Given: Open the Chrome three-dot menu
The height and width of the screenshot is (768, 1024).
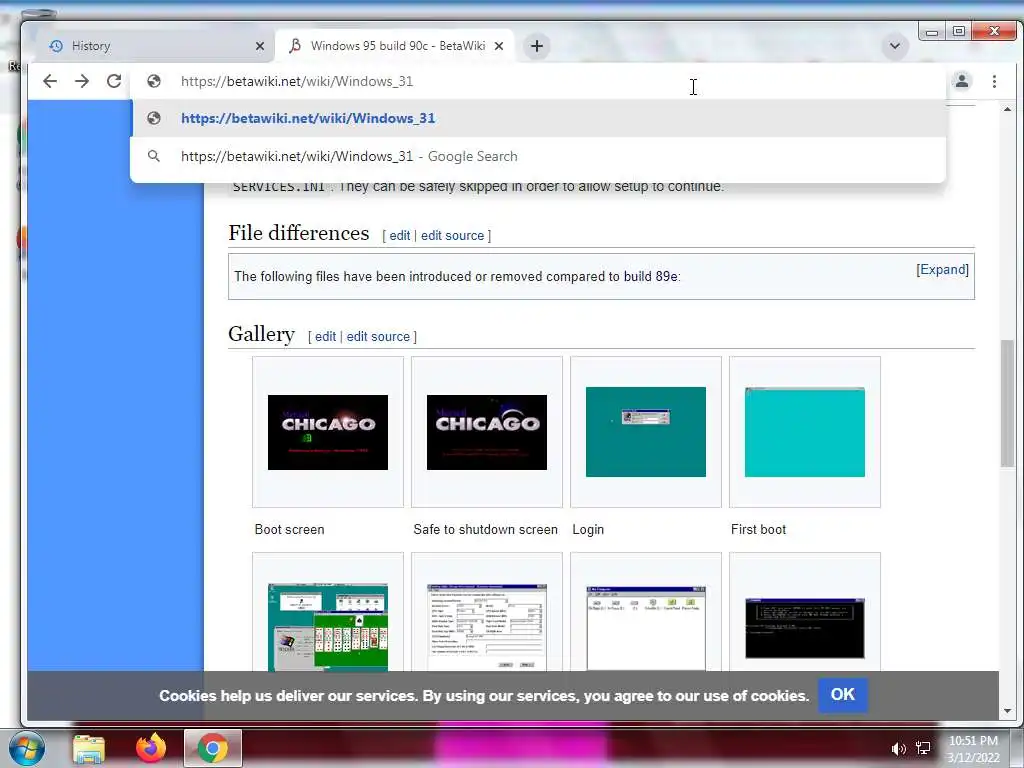Looking at the screenshot, I should [x=994, y=81].
